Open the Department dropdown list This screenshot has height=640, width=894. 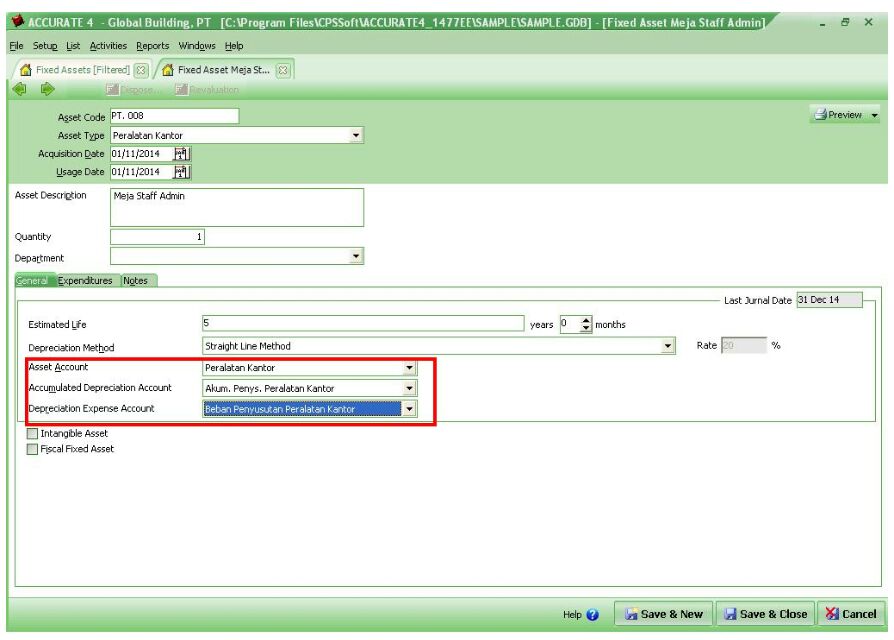coord(357,256)
